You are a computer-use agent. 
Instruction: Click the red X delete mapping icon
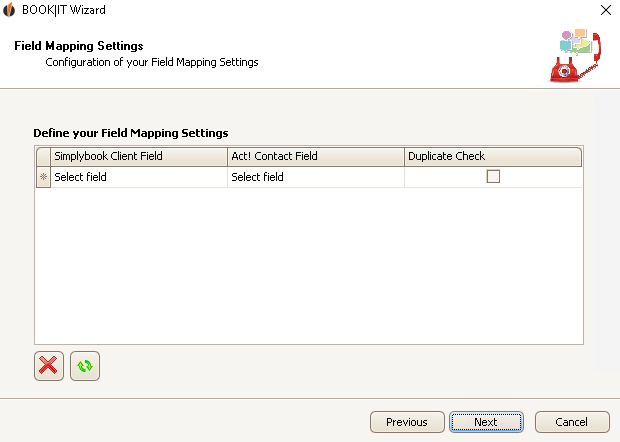49,366
